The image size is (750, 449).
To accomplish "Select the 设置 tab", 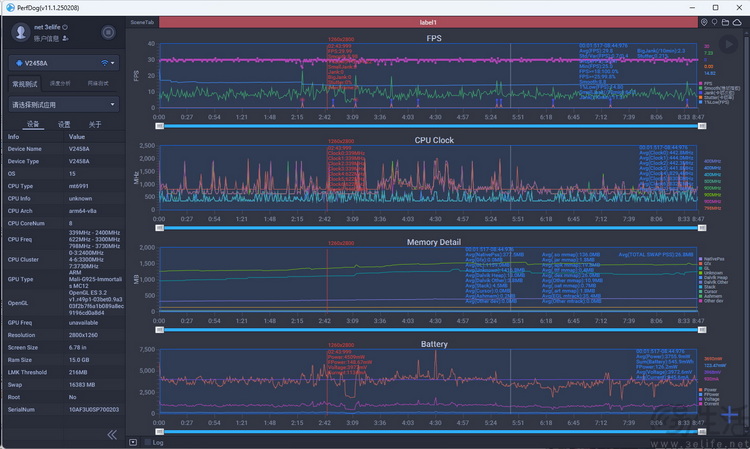I will click(x=64, y=124).
